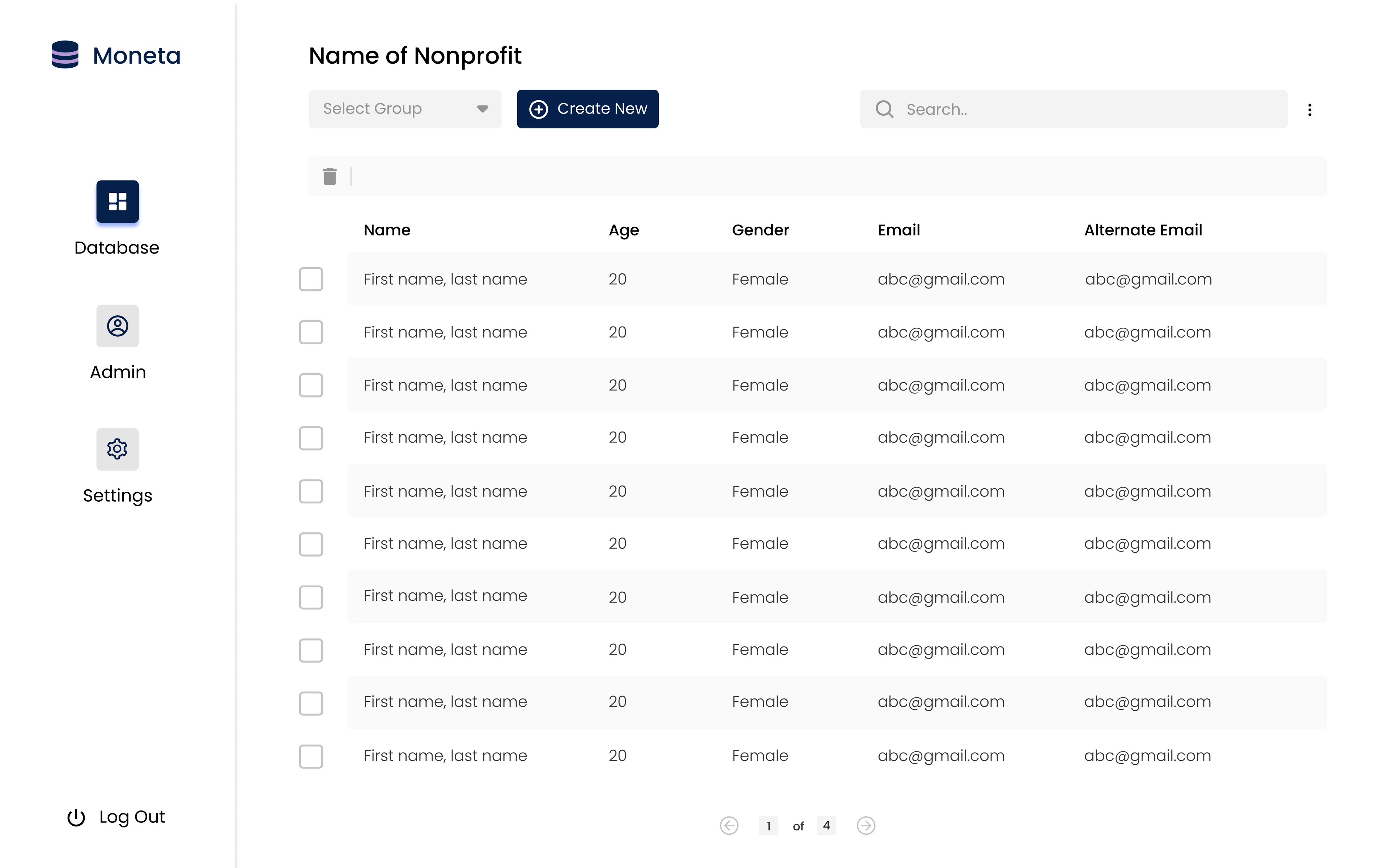The height and width of the screenshot is (868, 1389).
Task: Click Female in the seventh row
Action: tap(760, 597)
